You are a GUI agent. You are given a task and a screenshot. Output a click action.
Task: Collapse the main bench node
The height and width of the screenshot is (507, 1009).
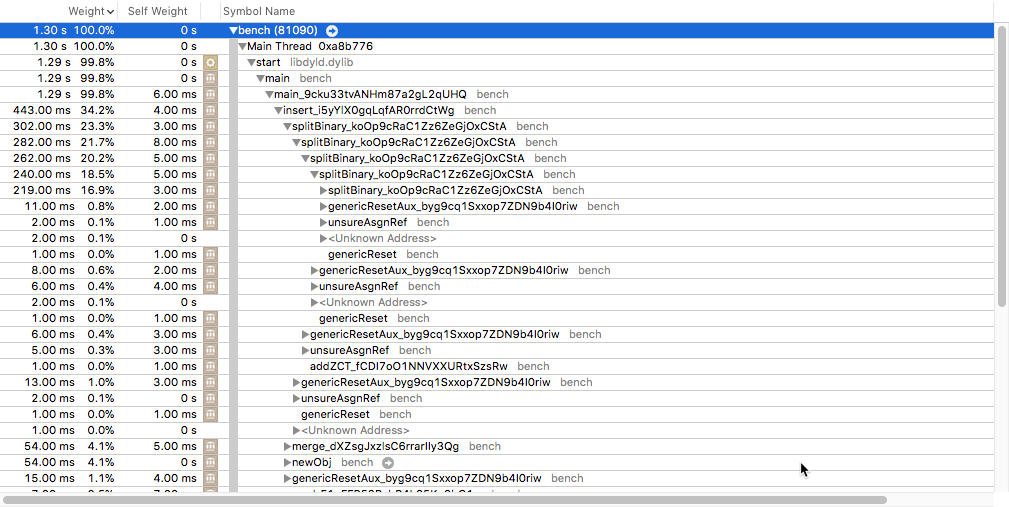(260, 78)
